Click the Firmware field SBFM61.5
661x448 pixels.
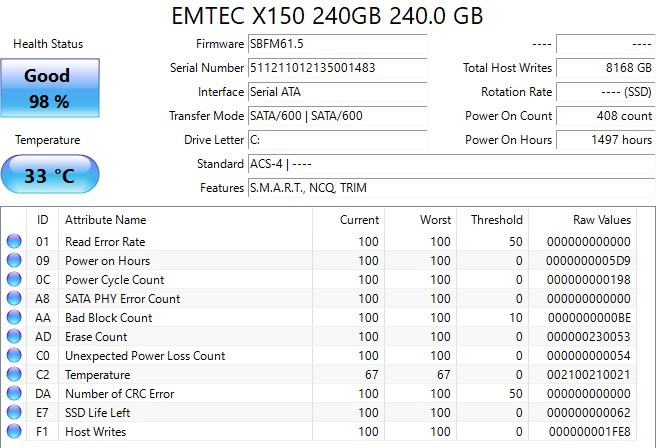pyautogui.click(x=337, y=44)
